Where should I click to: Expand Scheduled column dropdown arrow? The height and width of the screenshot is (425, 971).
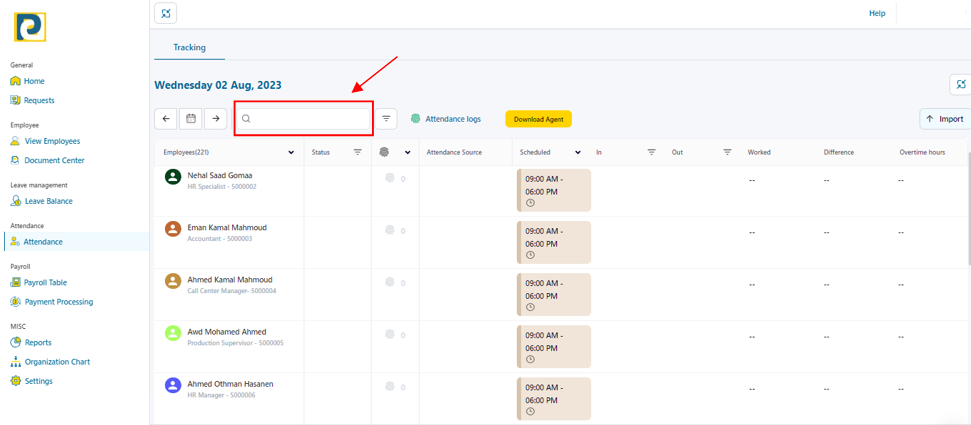click(578, 152)
